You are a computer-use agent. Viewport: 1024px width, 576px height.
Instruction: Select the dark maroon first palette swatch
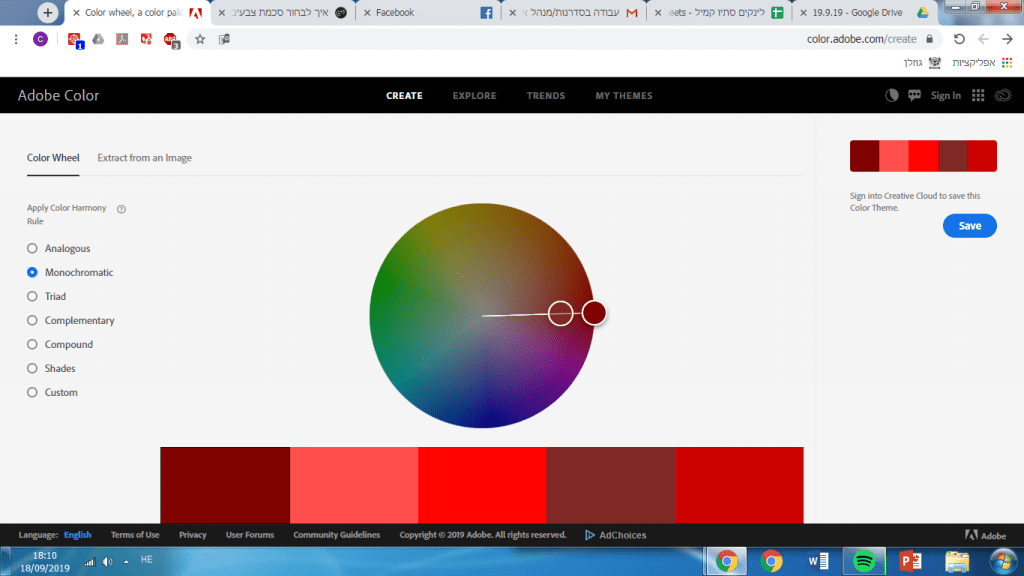[225, 485]
